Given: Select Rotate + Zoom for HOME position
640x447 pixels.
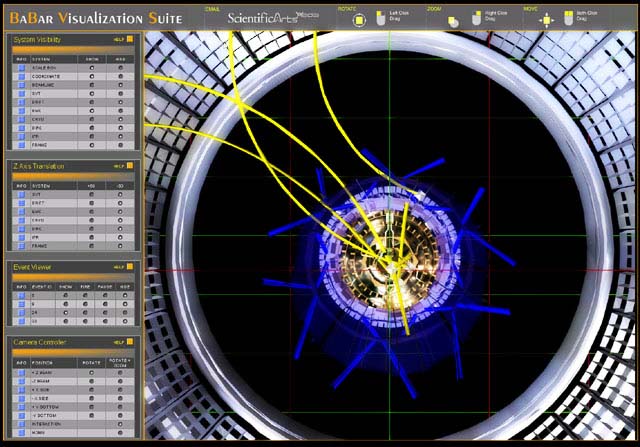Looking at the screenshot, I should (120, 433).
